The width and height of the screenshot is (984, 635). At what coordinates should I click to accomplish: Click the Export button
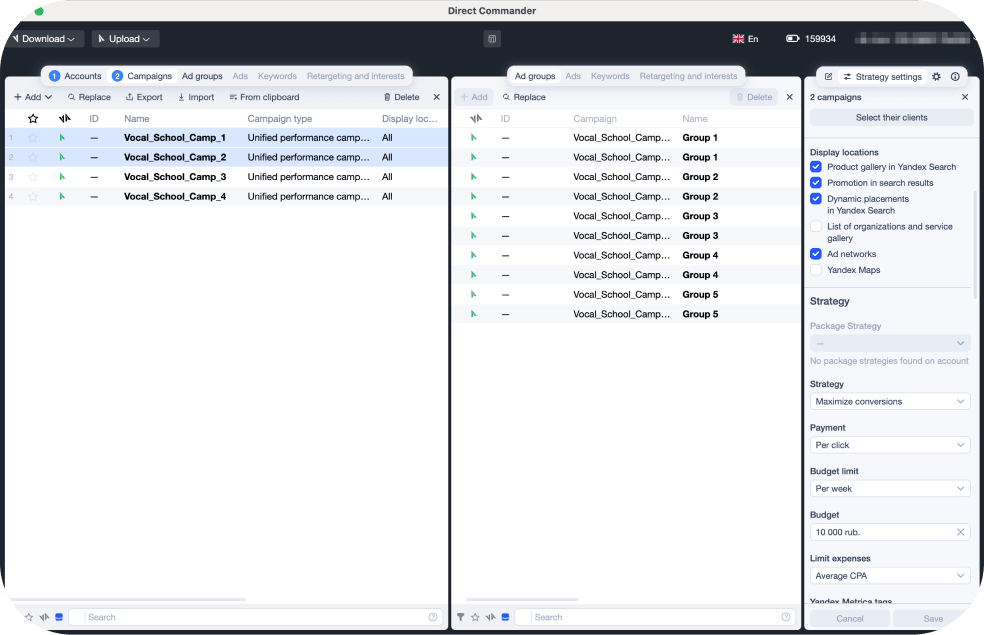pyautogui.click(x=144, y=97)
